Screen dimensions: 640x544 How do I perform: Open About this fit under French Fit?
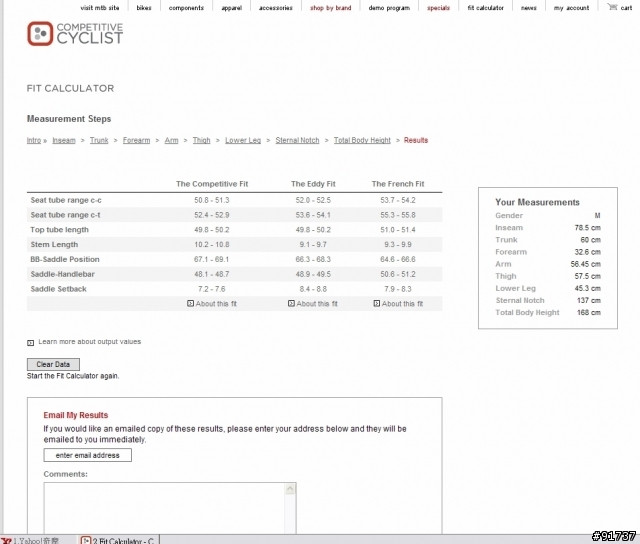(398, 304)
